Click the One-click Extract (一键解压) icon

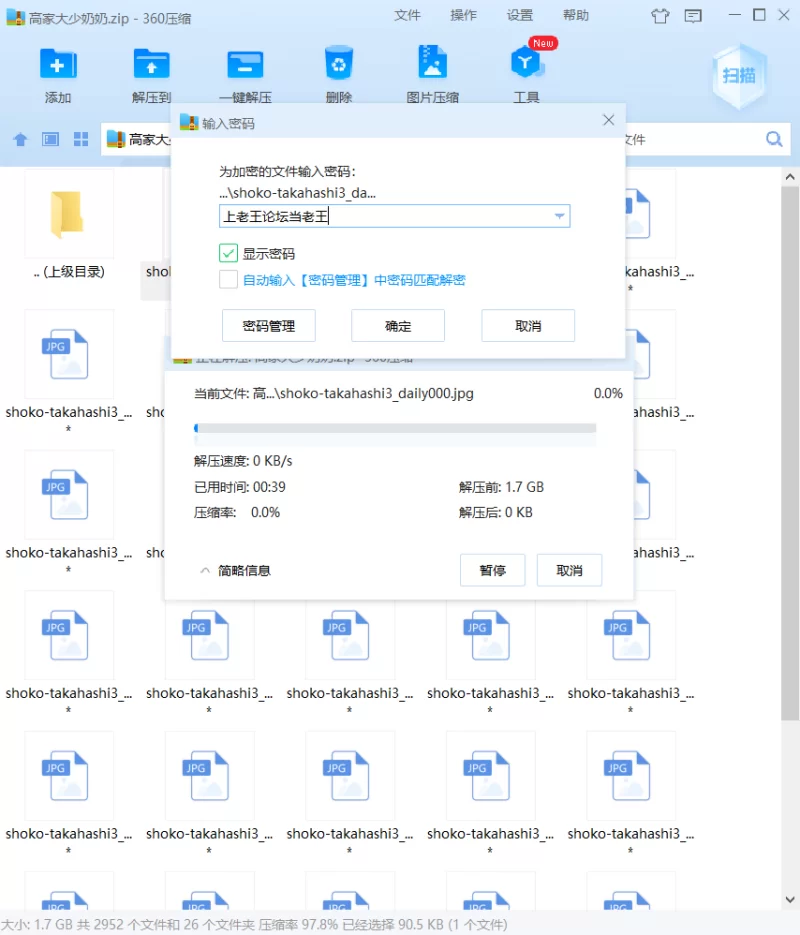click(245, 65)
